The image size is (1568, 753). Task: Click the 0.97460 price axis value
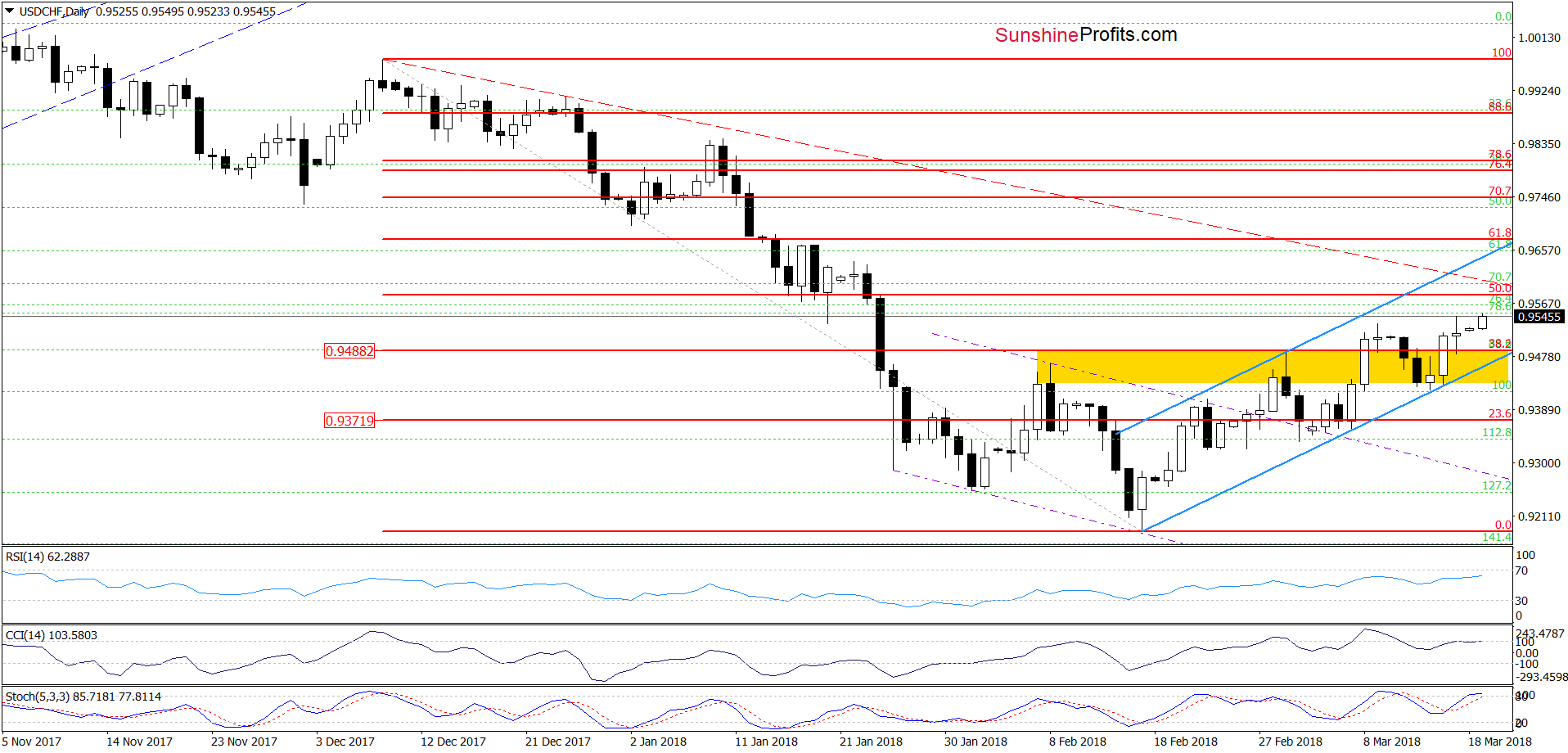pos(1539,197)
